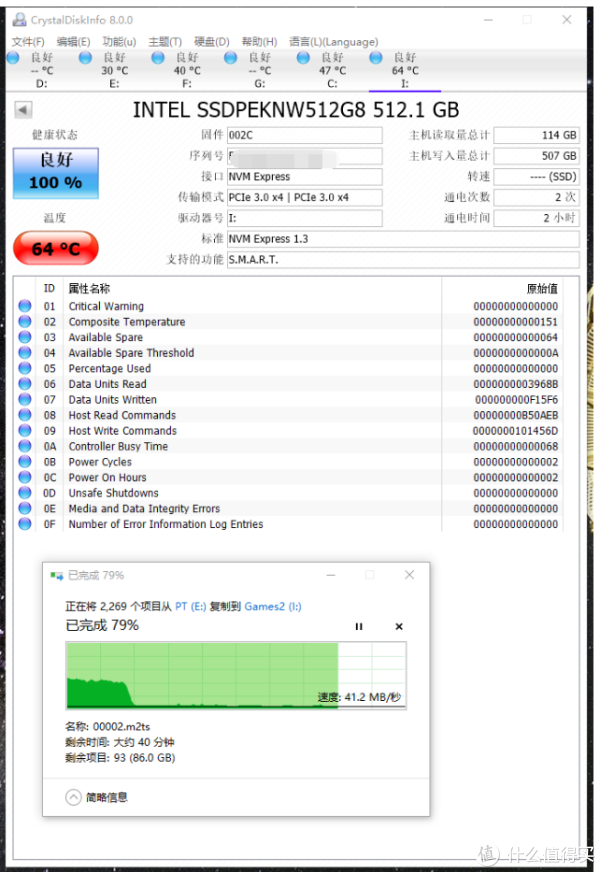Pause the file copy operation
The width and height of the screenshot is (600, 872).
(359, 627)
